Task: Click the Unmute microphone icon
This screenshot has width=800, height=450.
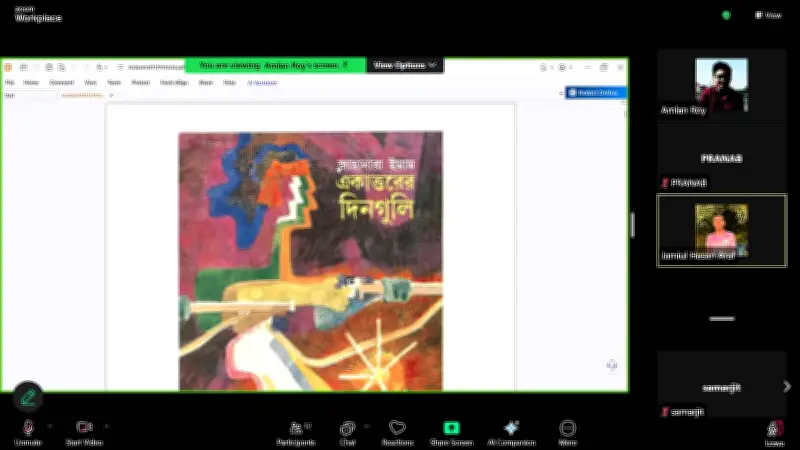Action: coord(27,428)
